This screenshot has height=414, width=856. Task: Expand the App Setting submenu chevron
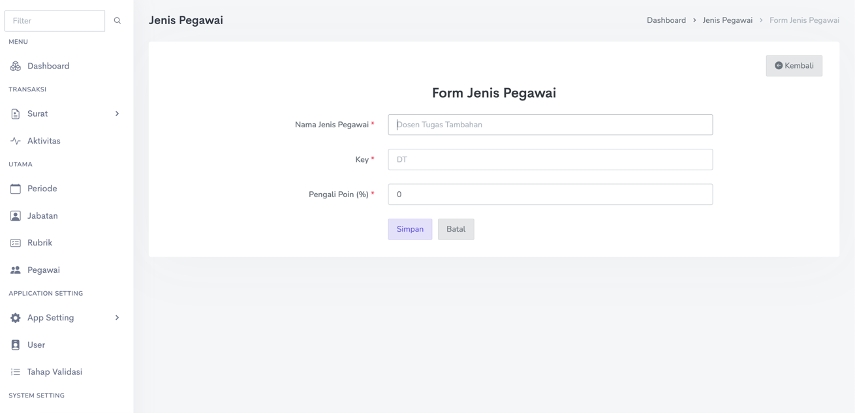118,318
